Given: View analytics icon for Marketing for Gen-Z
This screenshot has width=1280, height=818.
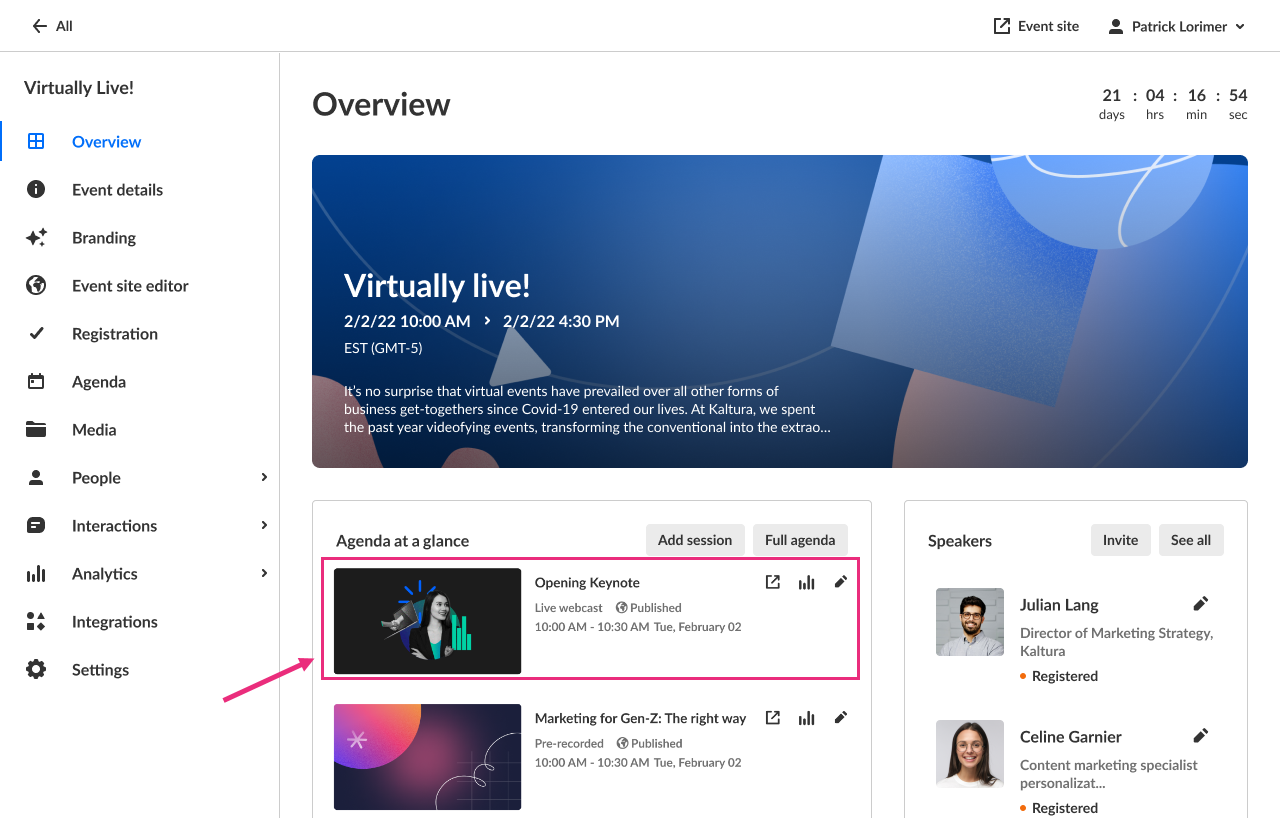Looking at the screenshot, I should tap(806, 718).
